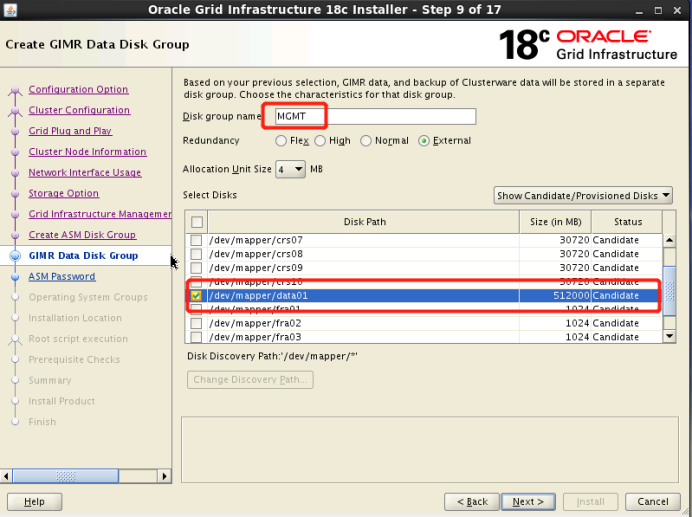
Task: Click the right arrow of sidebar horizontal scrollbar
Action: (166, 475)
